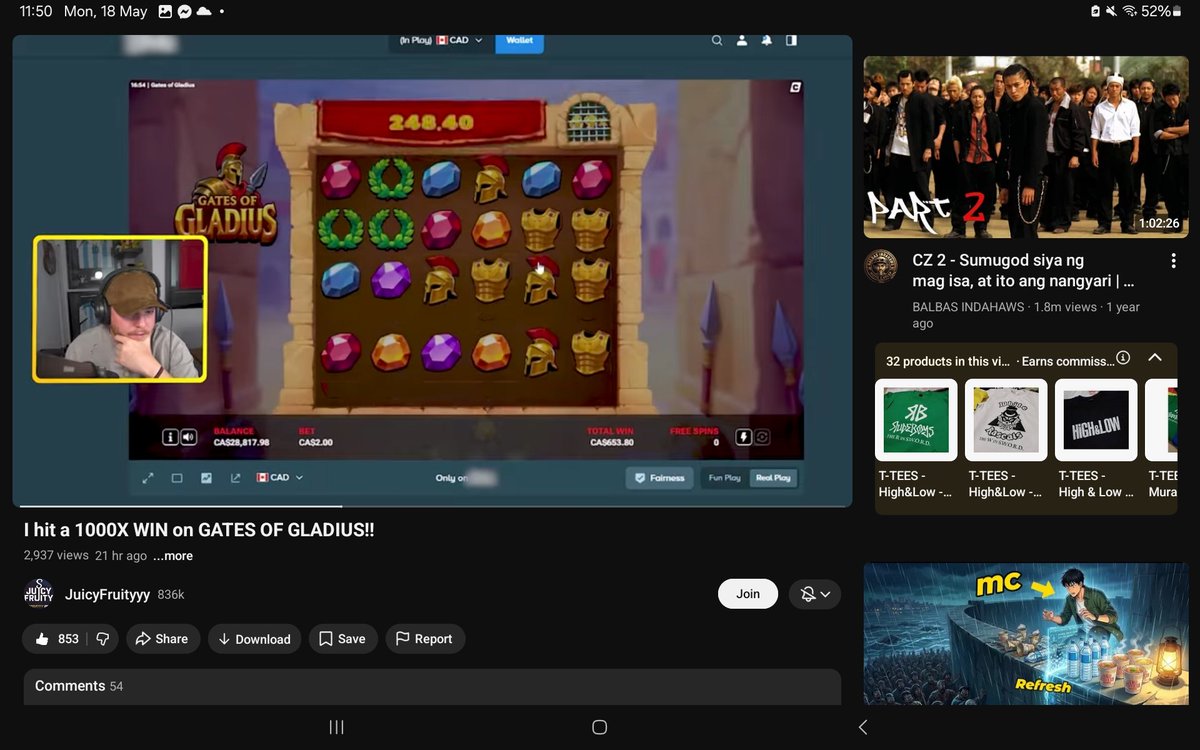The height and width of the screenshot is (750, 1200).
Task: Play CZ 2 Part 2 thumbnail video
Action: 1026,147
